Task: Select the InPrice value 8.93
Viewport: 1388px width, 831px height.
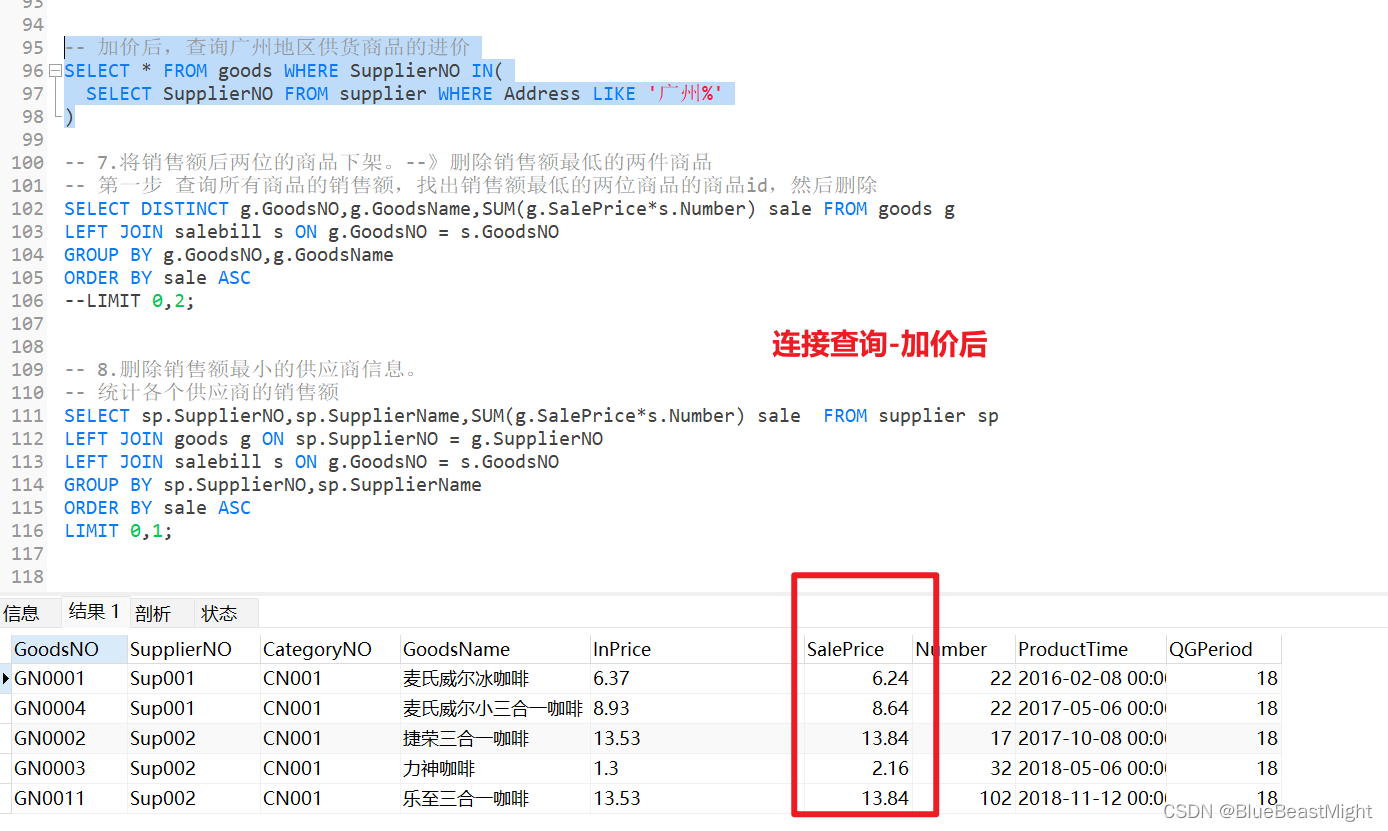Action: [x=697, y=709]
